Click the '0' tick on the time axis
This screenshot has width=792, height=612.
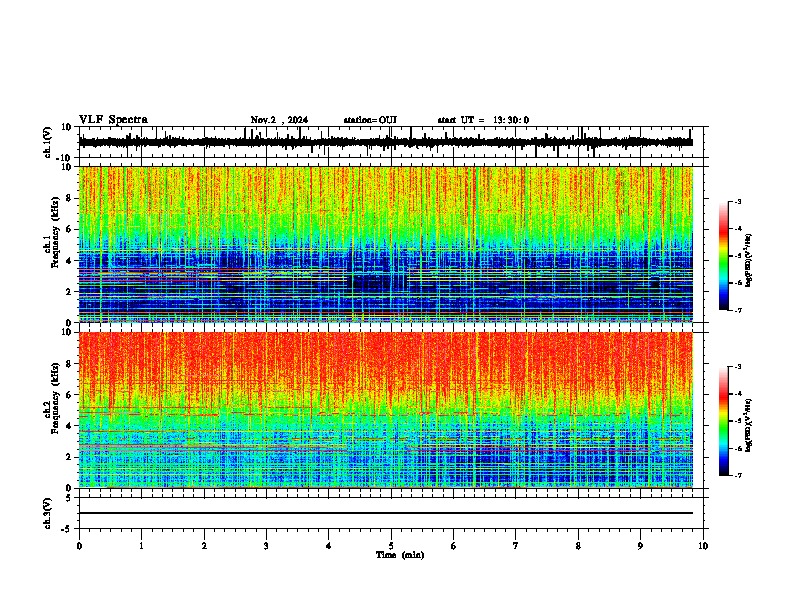tap(79, 546)
